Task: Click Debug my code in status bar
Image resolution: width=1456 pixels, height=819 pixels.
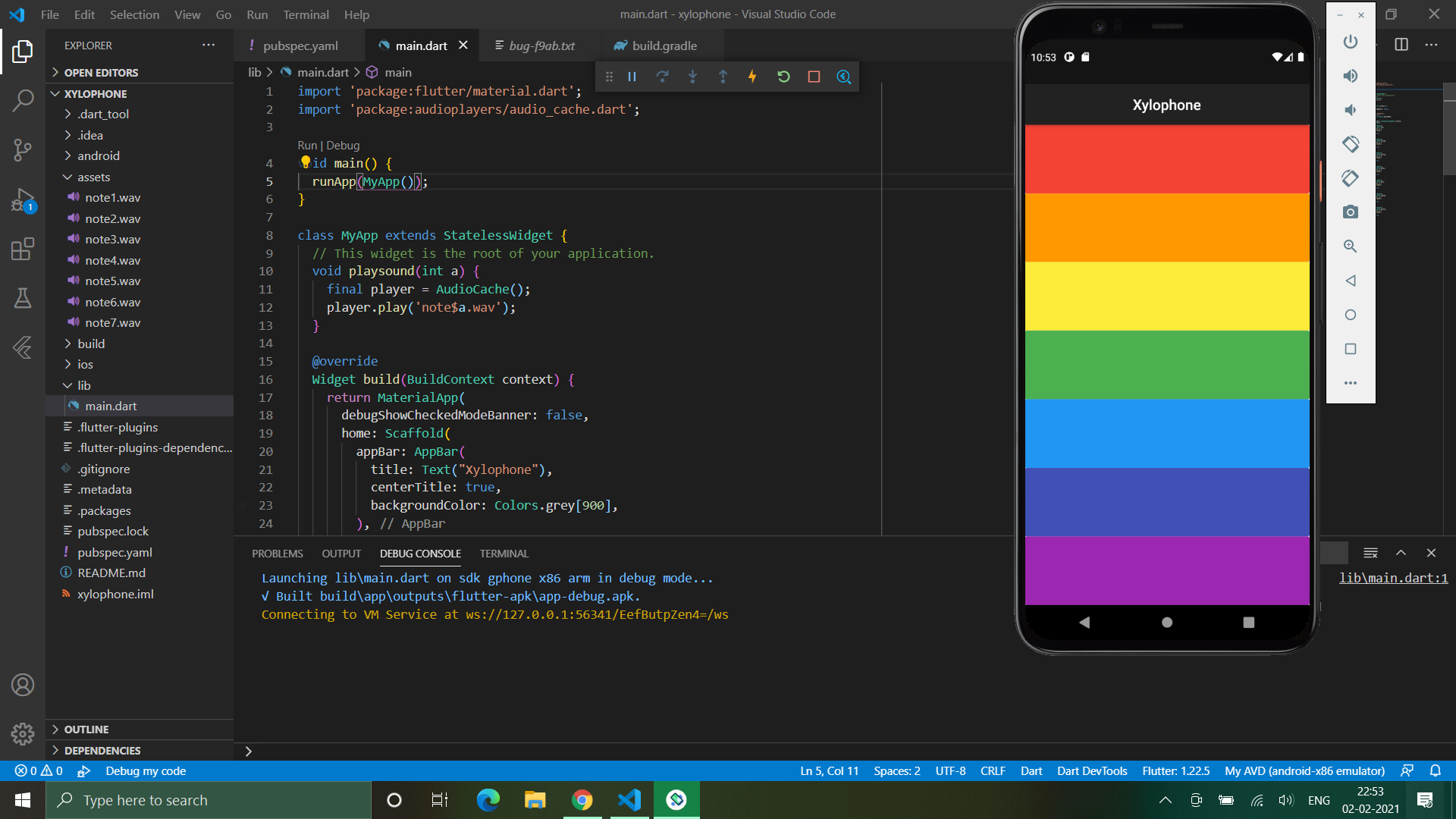Action: pyautogui.click(x=145, y=770)
